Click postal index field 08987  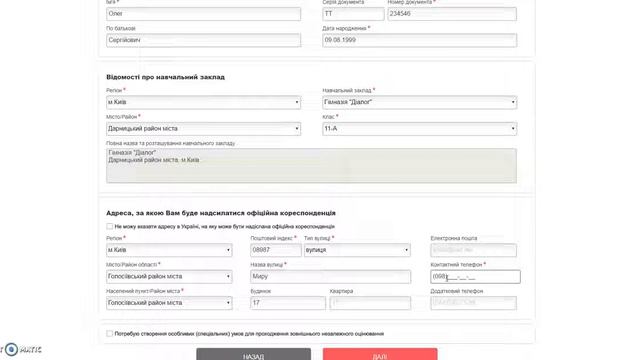276,250
